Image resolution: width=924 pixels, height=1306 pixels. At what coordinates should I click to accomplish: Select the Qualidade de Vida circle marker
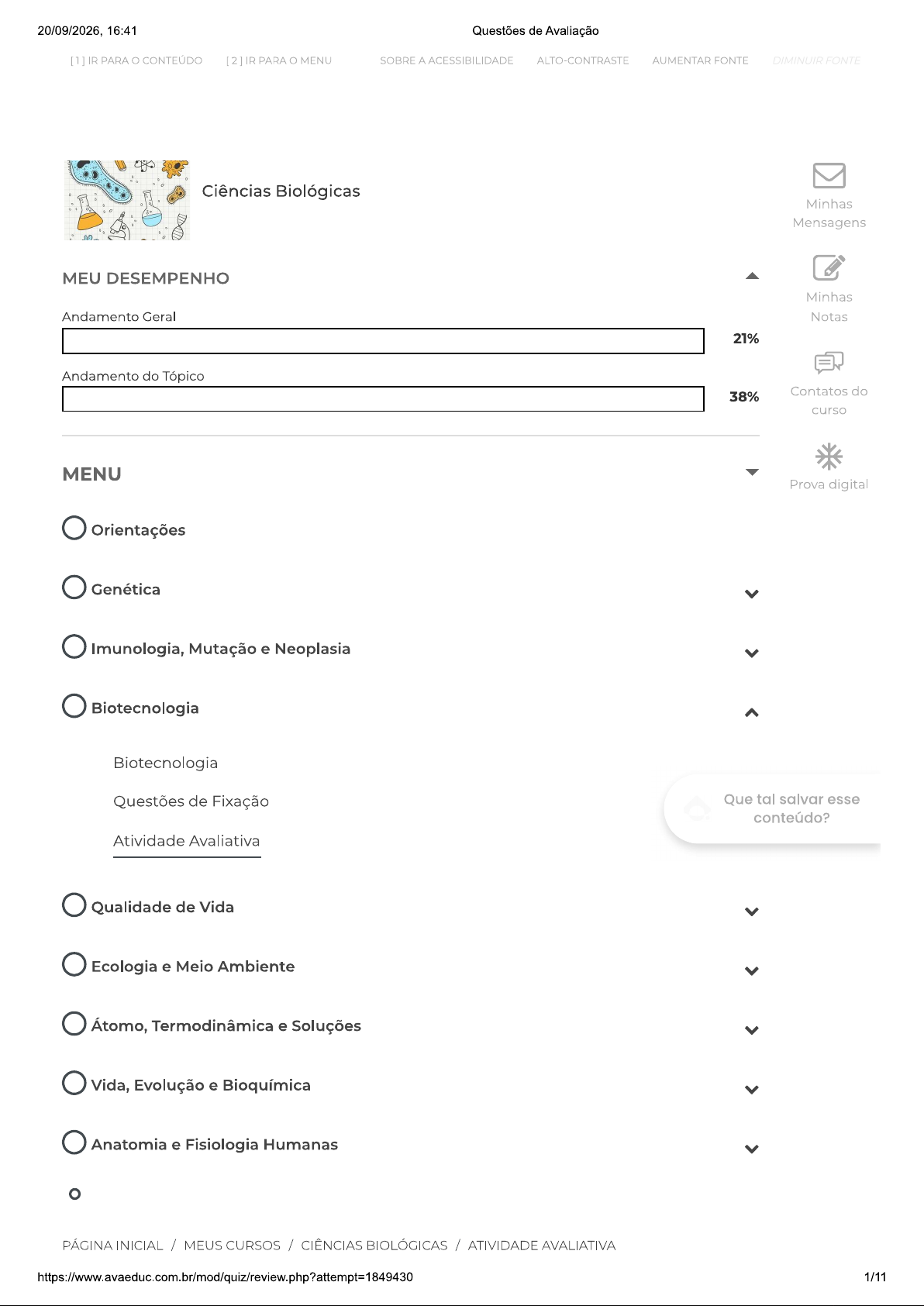click(x=74, y=905)
